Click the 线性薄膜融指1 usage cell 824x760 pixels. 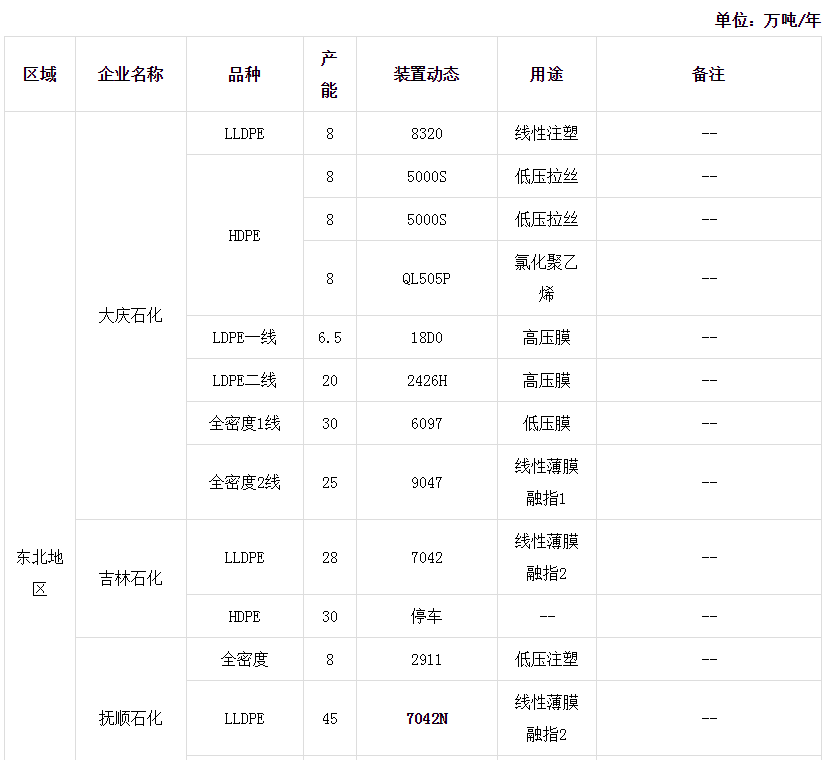click(x=547, y=482)
